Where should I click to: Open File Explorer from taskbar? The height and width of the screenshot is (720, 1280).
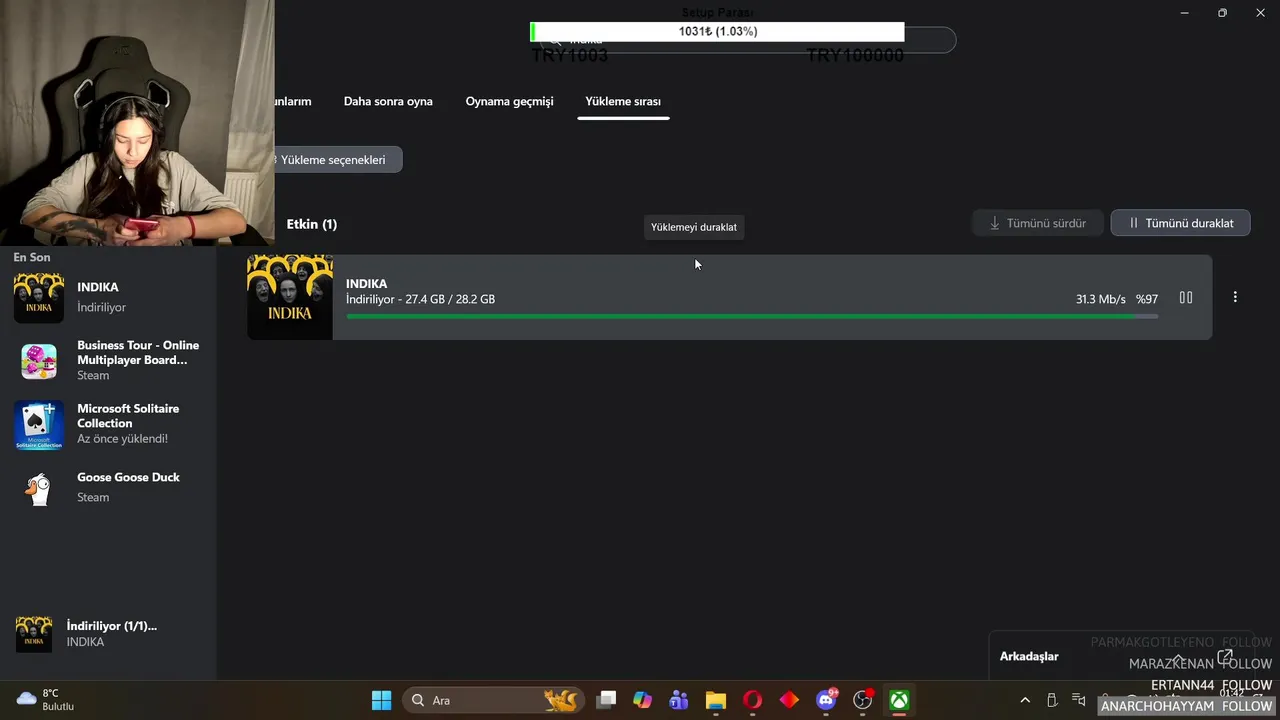[715, 700]
